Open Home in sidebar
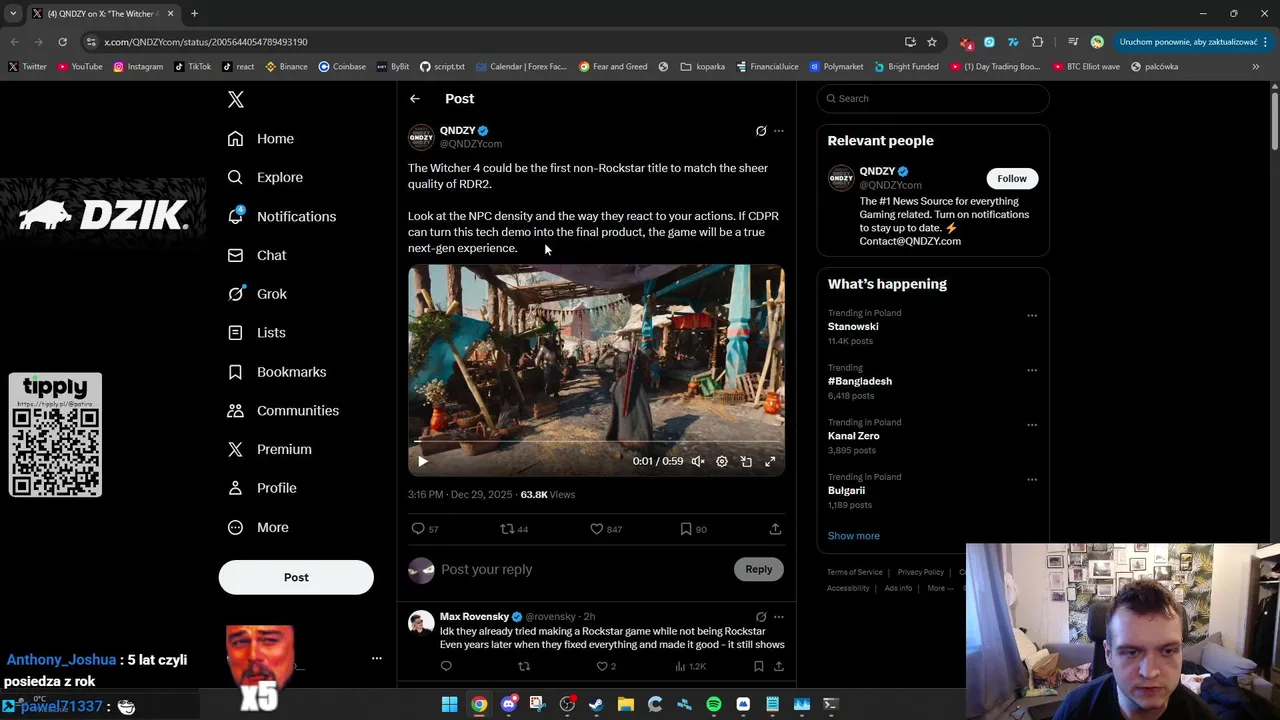This screenshot has width=1280, height=720. 261,139
